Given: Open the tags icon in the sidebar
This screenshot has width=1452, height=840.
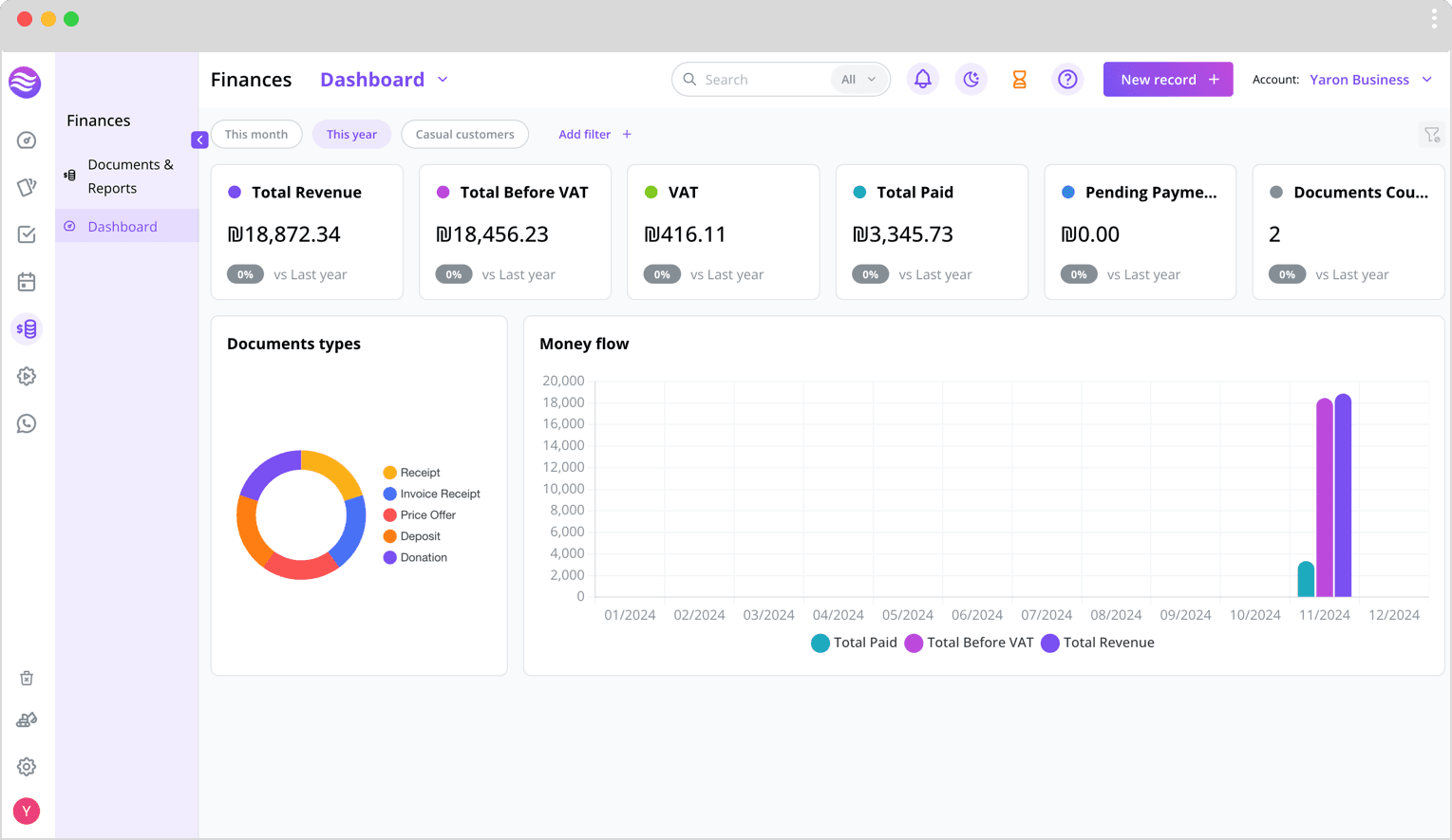Looking at the screenshot, I should [27, 187].
